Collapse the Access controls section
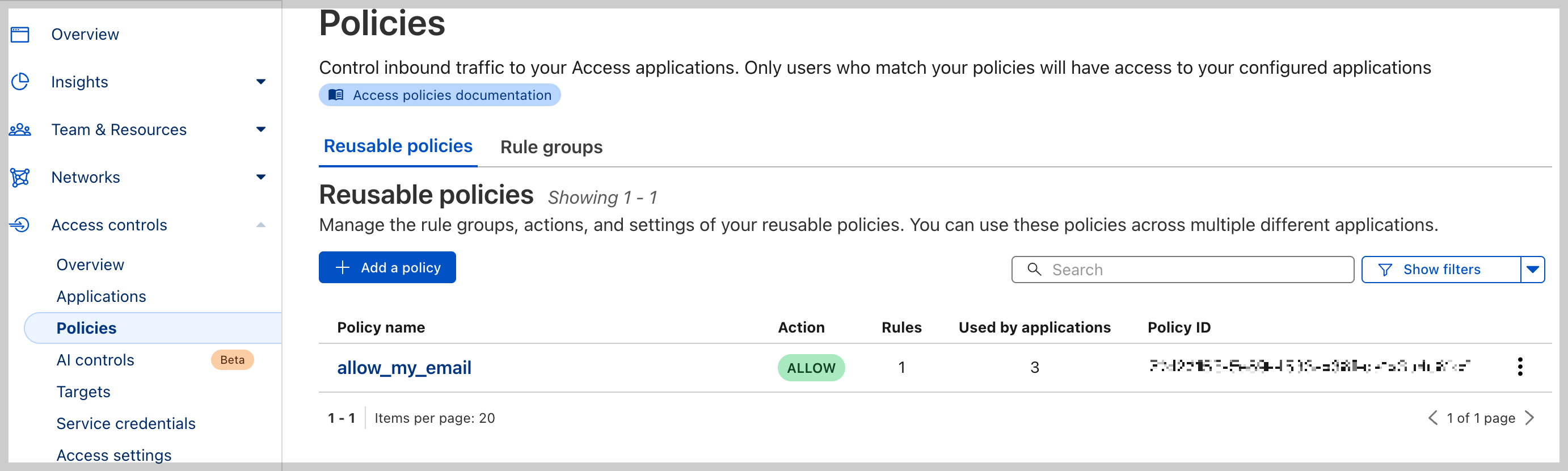 pyautogui.click(x=260, y=225)
